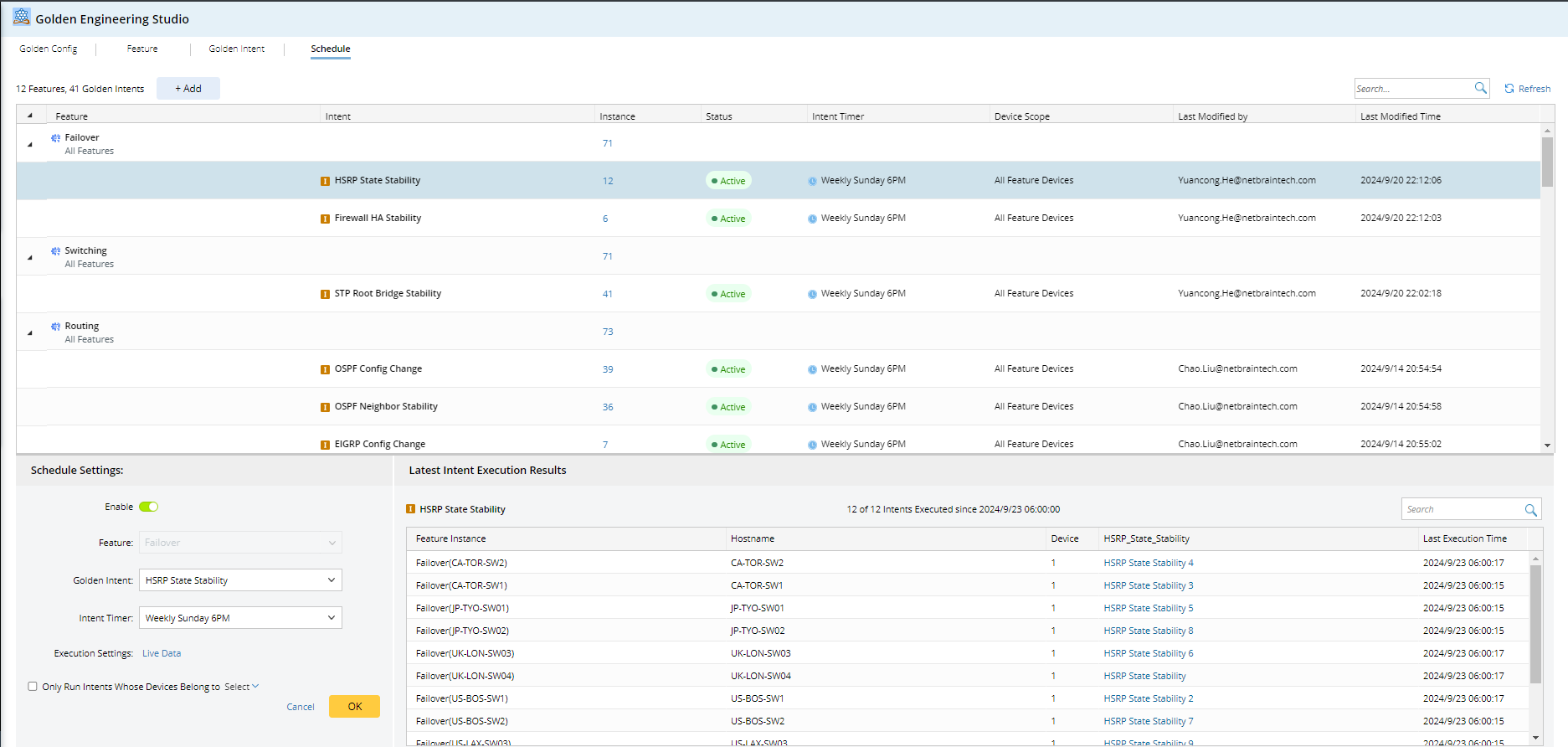Collapse the Switching feature group
Viewport: 1568px width, 747px height.
30,258
